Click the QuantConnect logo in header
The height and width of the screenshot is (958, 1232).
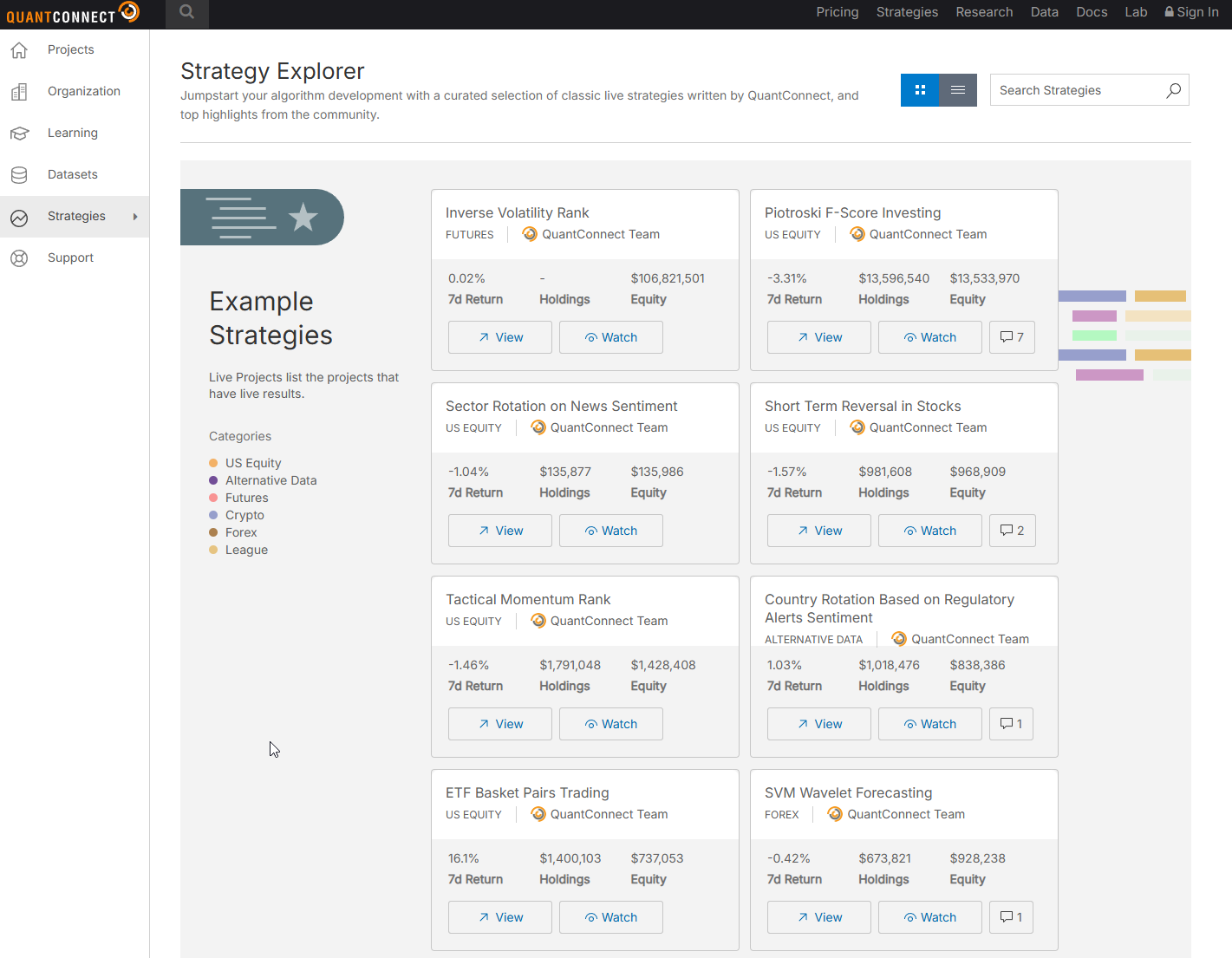tap(73, 14)
